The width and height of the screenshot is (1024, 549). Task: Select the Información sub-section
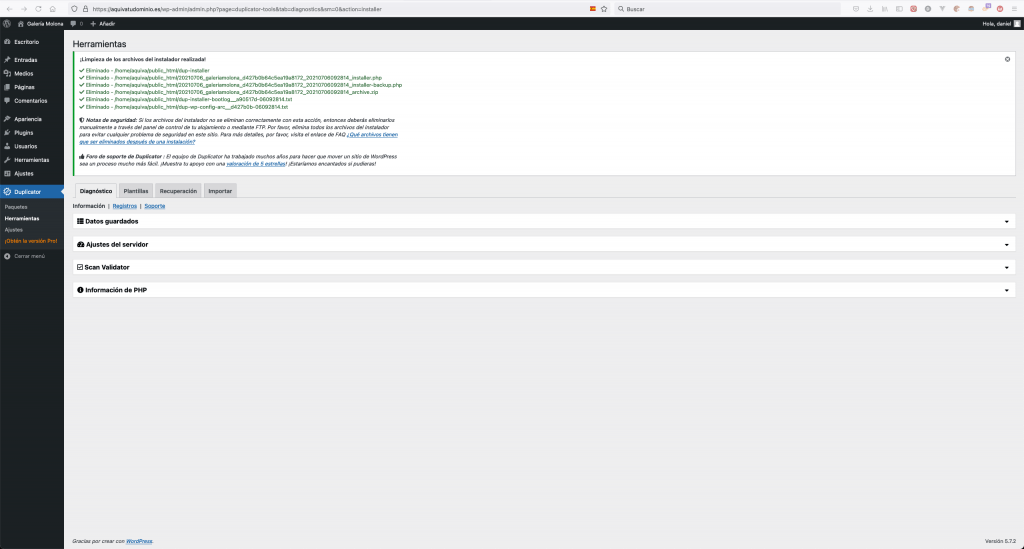(89, 206)
